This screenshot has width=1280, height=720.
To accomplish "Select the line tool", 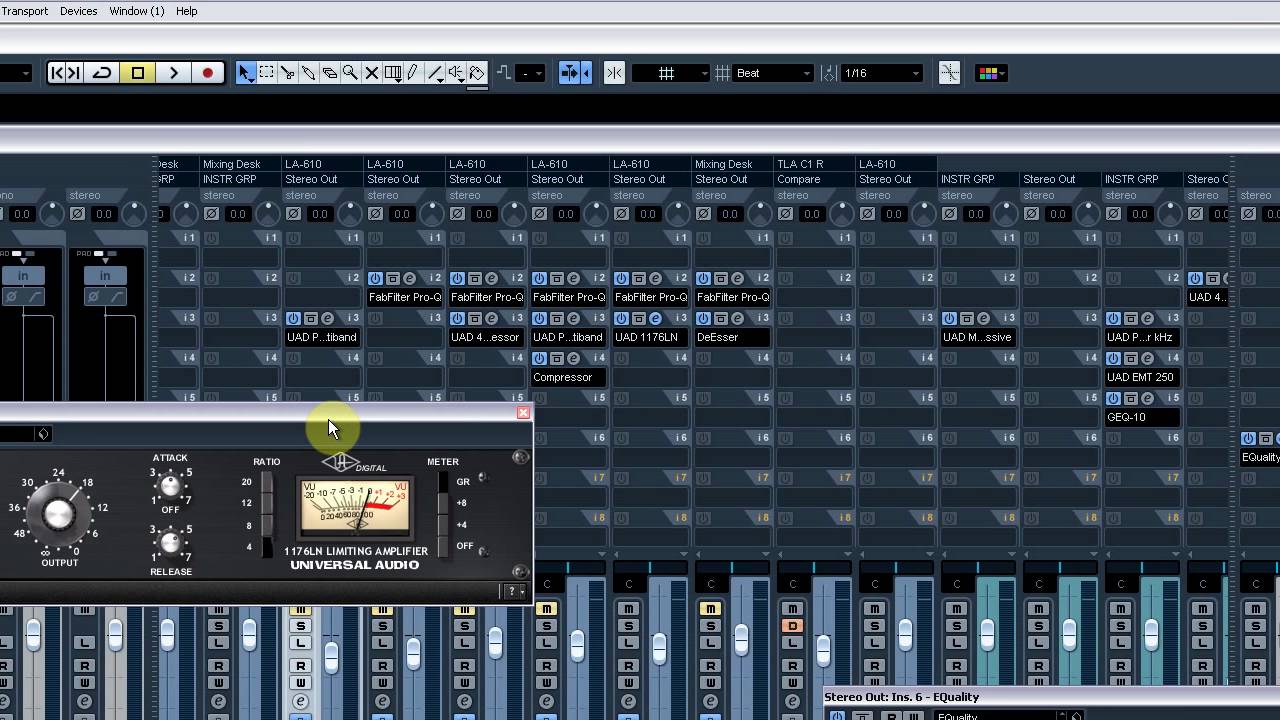I will [x=435, y=73].
